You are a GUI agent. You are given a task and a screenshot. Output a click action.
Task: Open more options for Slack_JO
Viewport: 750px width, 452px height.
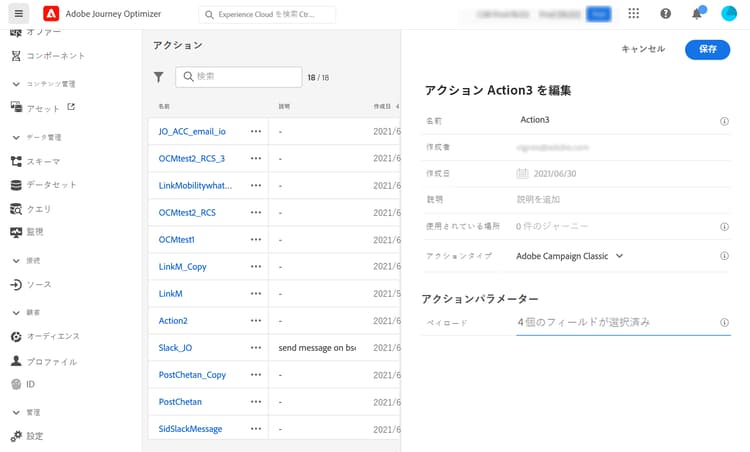pos(256,348)
